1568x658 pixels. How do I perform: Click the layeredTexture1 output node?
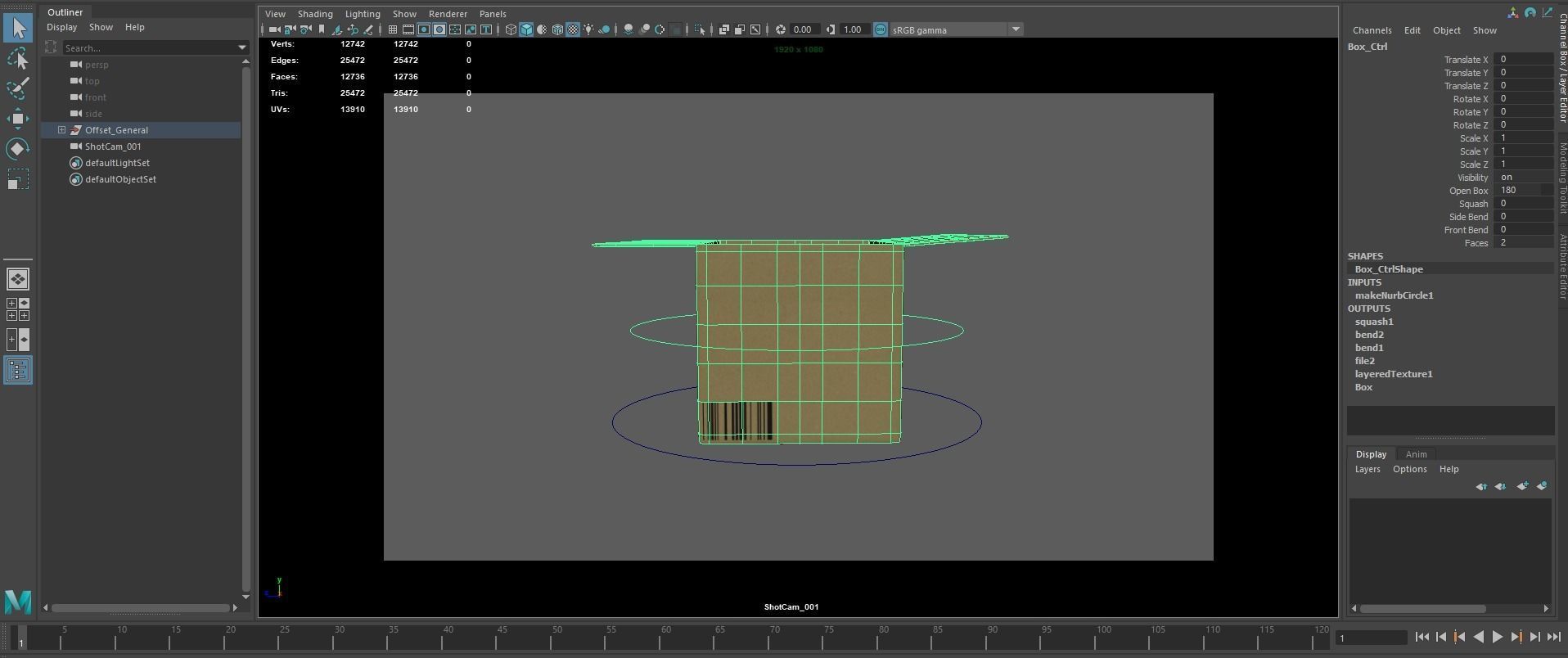pos(1394,374)
